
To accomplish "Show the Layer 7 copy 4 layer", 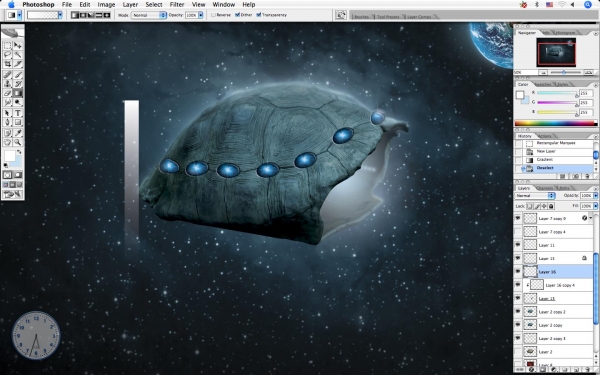I will click(518, 232).
